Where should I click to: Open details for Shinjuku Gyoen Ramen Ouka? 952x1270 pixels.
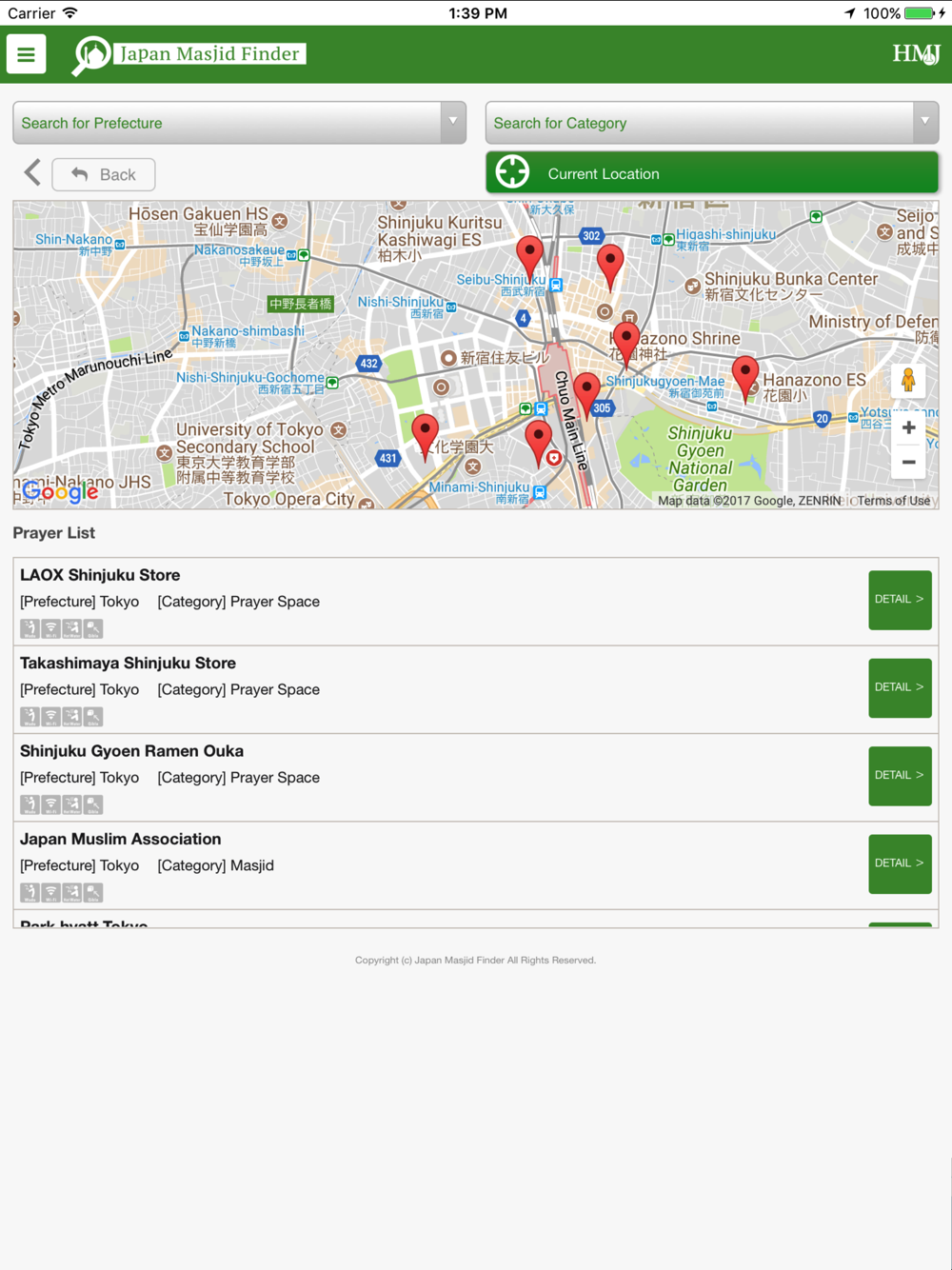coord(900,776)
